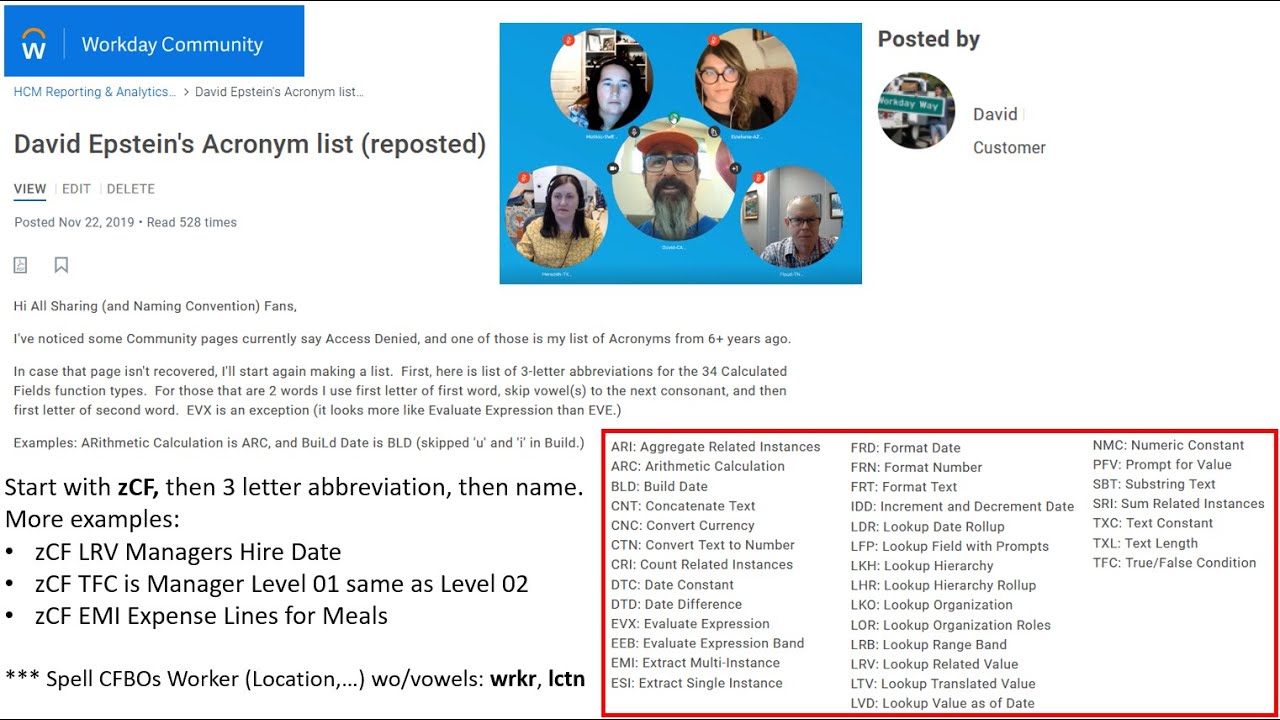Click the Workday logo icon

[x=34, y=44]
